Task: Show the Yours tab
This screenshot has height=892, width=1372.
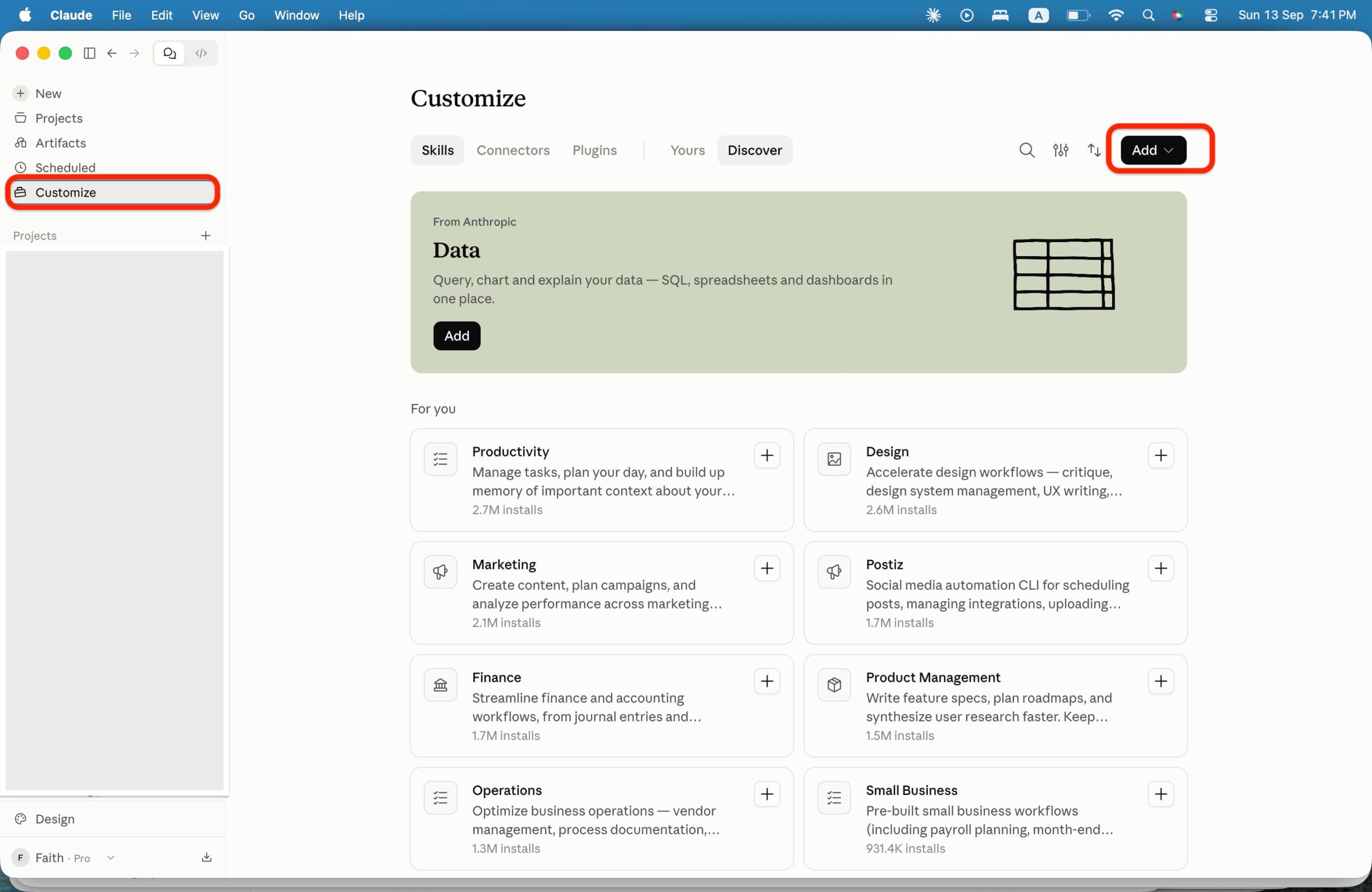Action: point(687,150)
